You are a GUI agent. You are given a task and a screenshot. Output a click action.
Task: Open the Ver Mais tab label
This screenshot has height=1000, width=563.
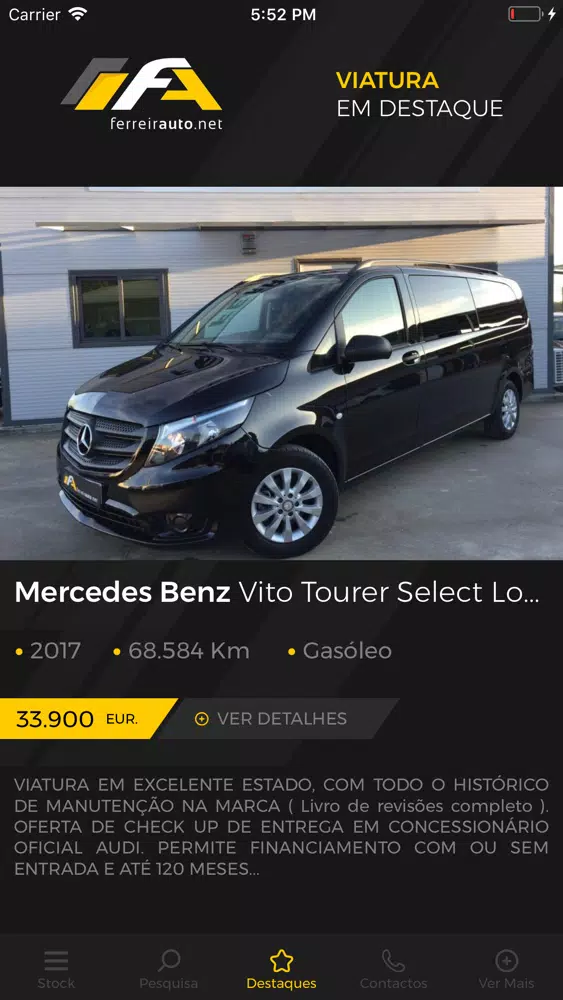[506, 983]
